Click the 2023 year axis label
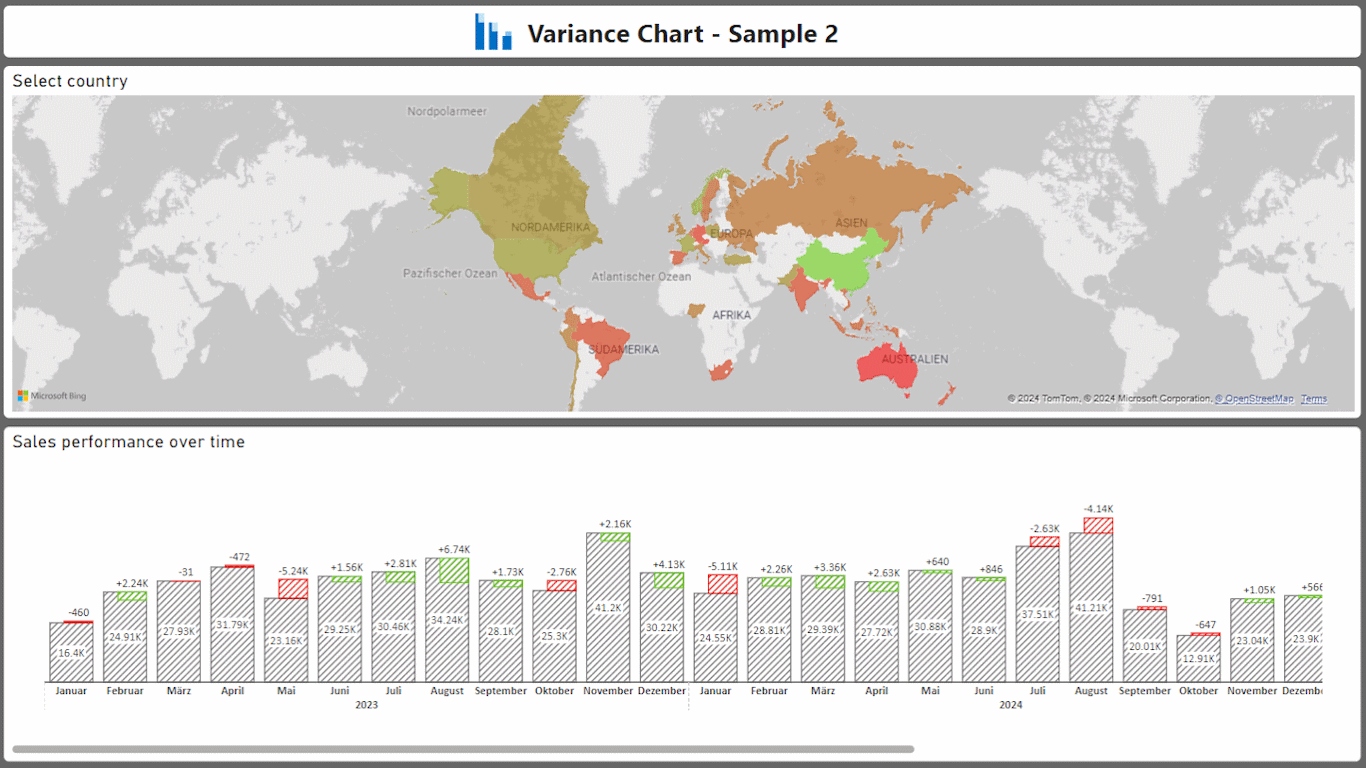This screenshot has height=768, width=1366. 366,705
